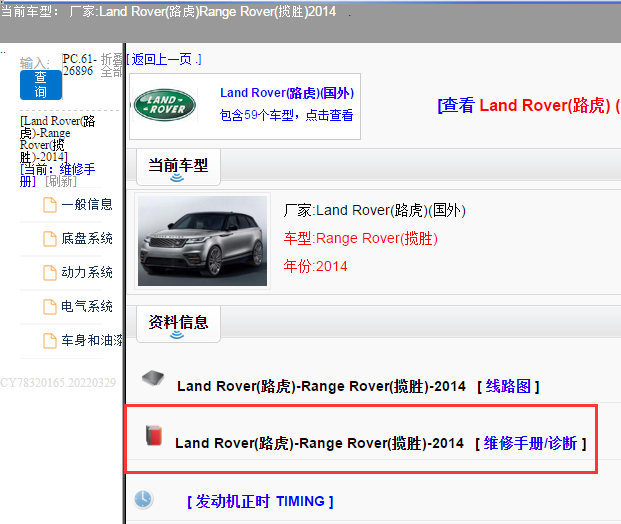621x524 pixels.
Task: Click the 厂家:Land Rover(路虎)(国外) text
Action: pos(374,210)
